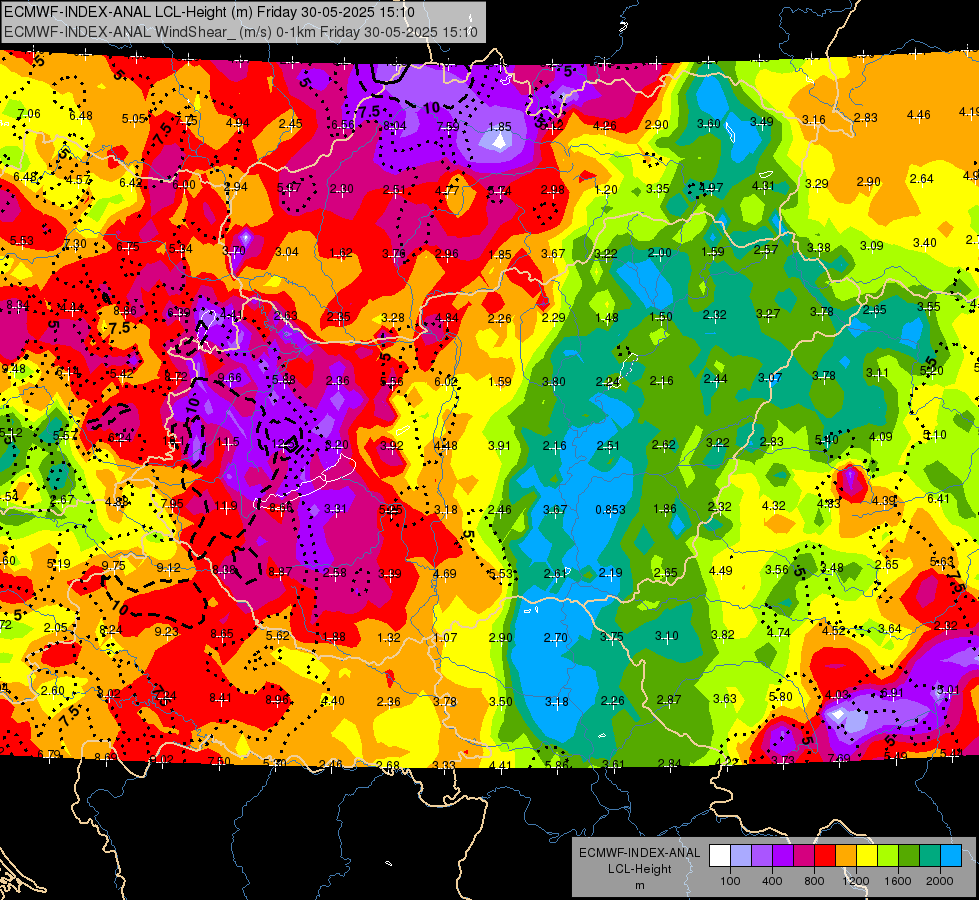Select the 3.60 value in the green area
Image resolution: width=979 pixels, height=900 pixels.
point(709,124)
